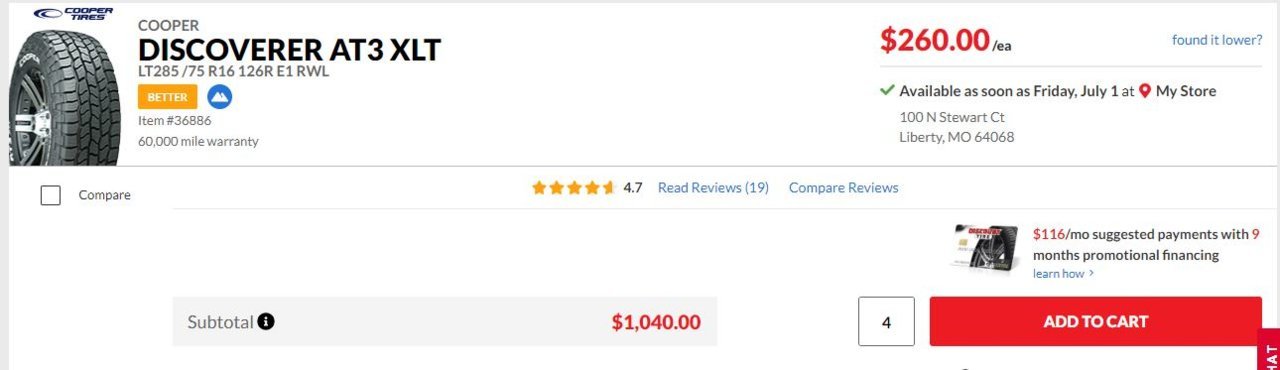This screenshot has height=370, width=1280.
Task: Click the Subtotal info icon
Action: 266,322
